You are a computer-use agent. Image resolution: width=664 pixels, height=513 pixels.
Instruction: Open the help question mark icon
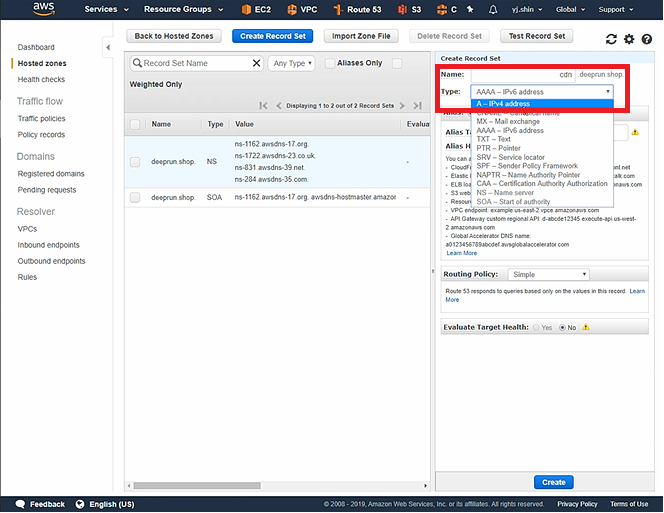coord(647,39)
